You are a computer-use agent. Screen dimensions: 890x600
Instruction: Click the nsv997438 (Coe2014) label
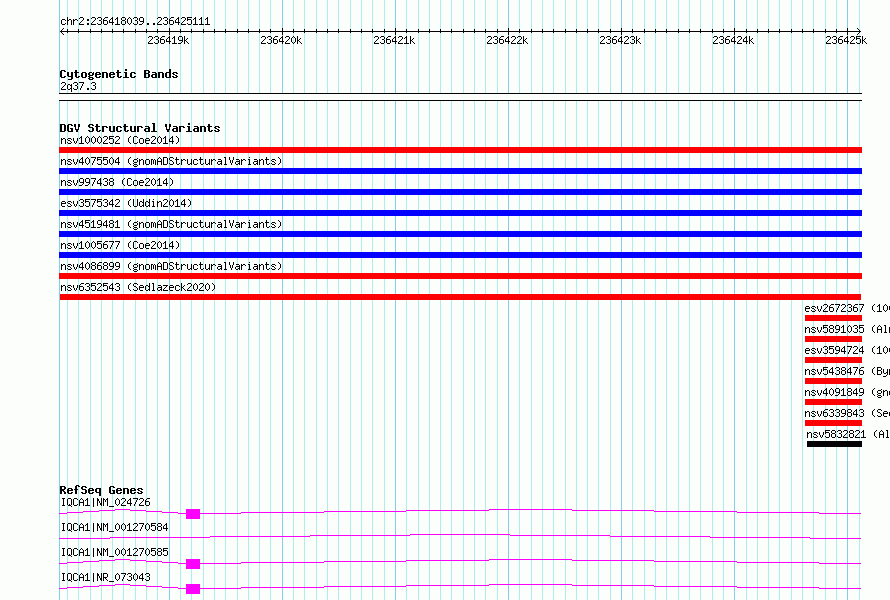[117, 182]
